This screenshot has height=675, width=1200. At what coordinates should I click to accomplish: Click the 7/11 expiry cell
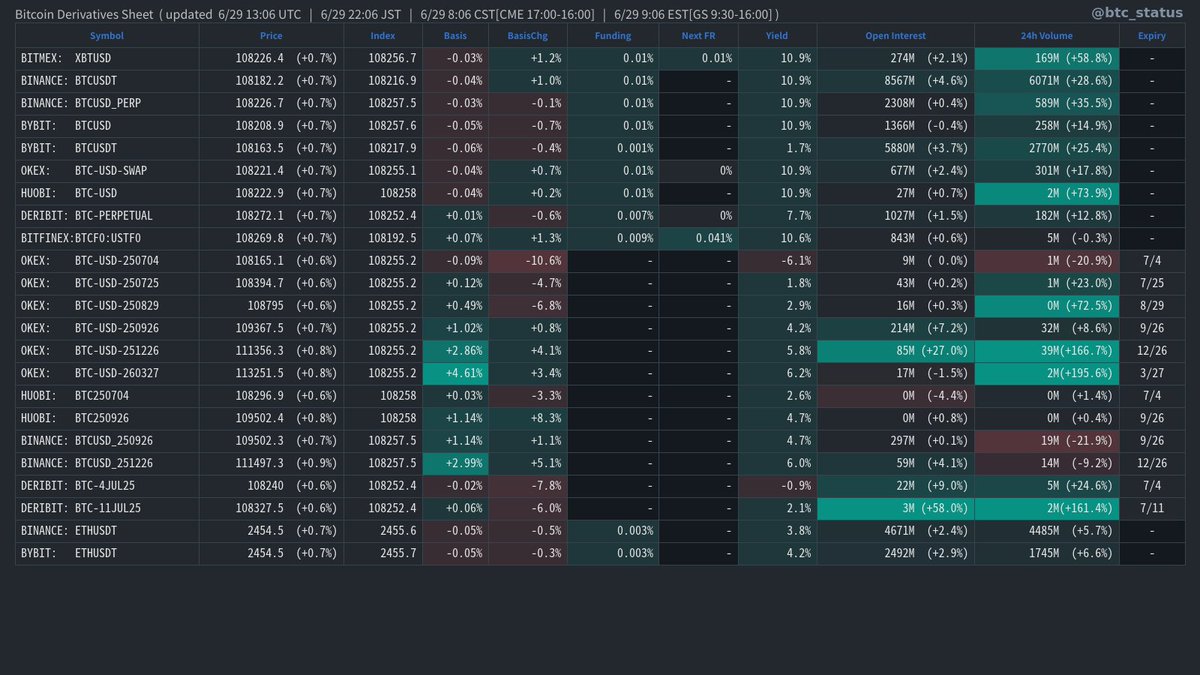[x=1152, y=508]
